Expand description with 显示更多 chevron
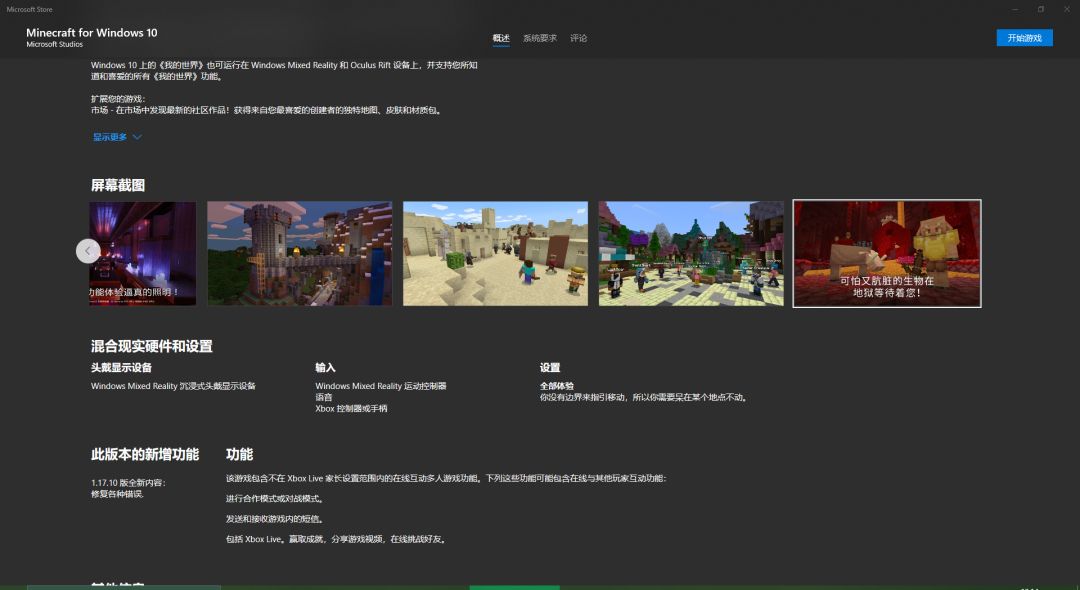 point(137,137)
